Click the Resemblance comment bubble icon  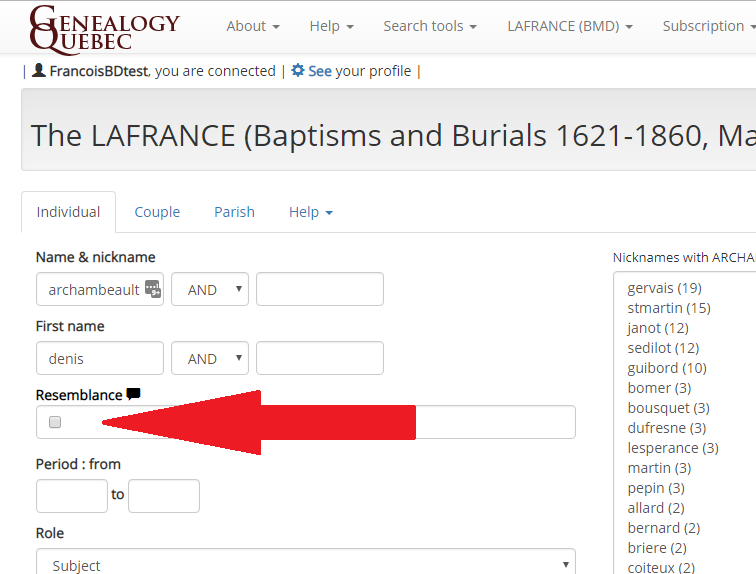point(133,394)
